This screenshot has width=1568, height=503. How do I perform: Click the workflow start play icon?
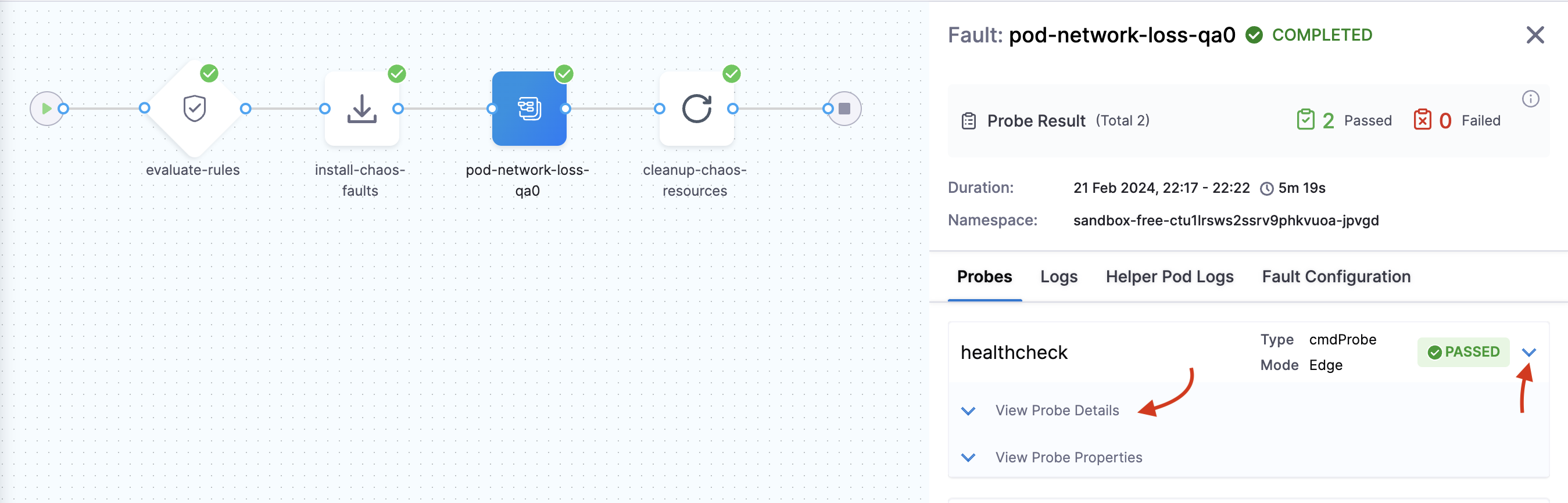point(46,109)
